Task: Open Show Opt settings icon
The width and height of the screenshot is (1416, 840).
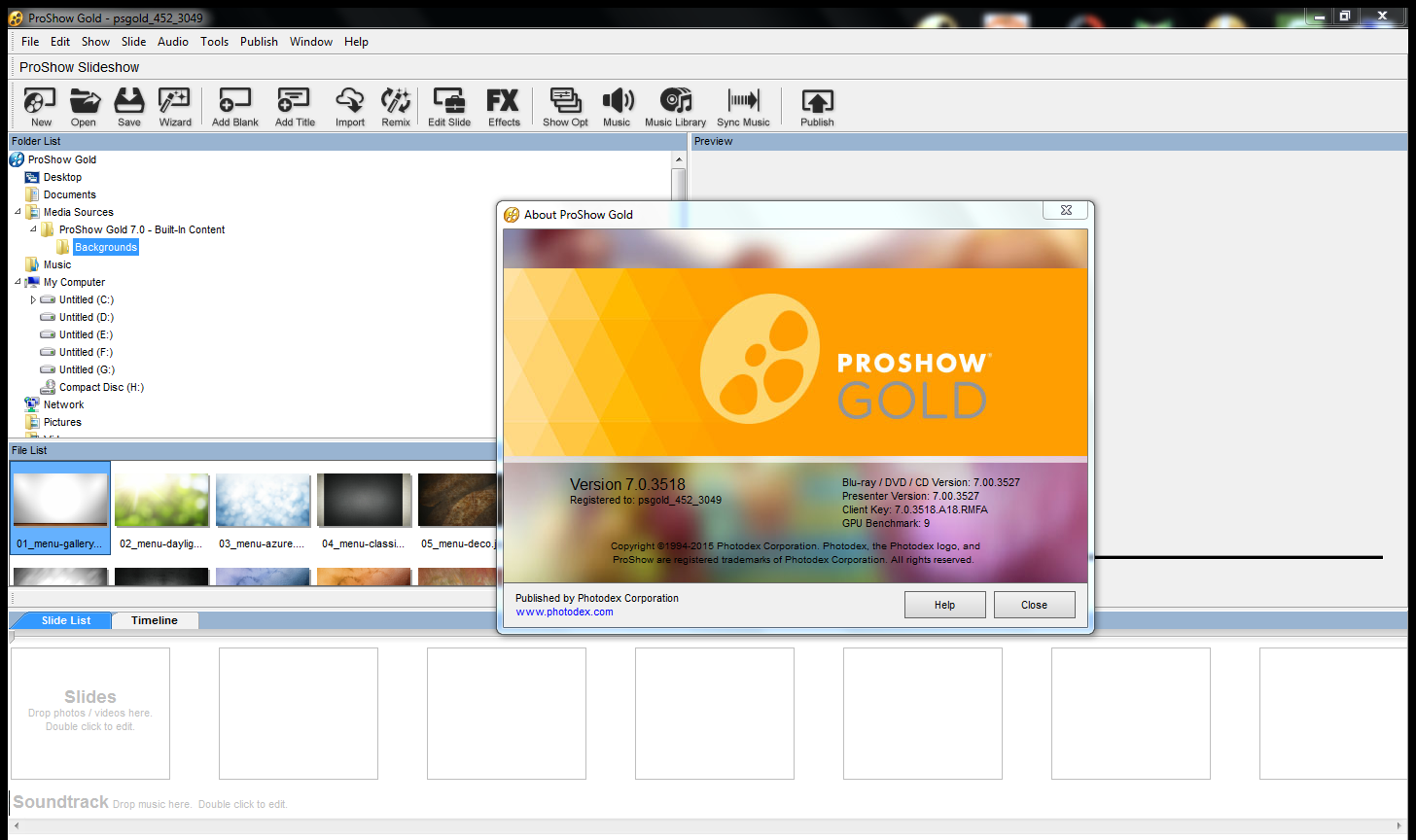Action: 565,107
